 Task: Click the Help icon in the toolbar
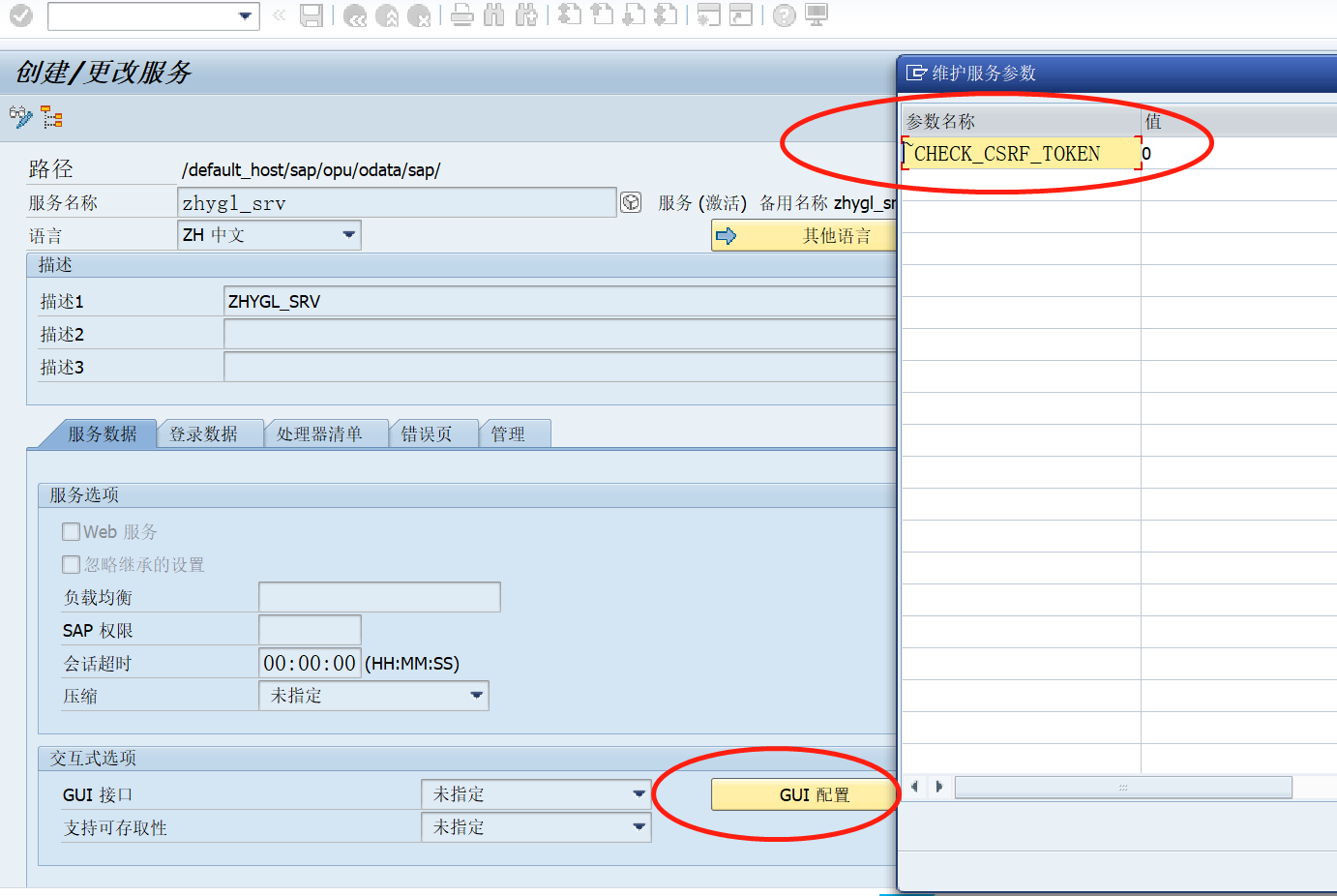[783, 15]
